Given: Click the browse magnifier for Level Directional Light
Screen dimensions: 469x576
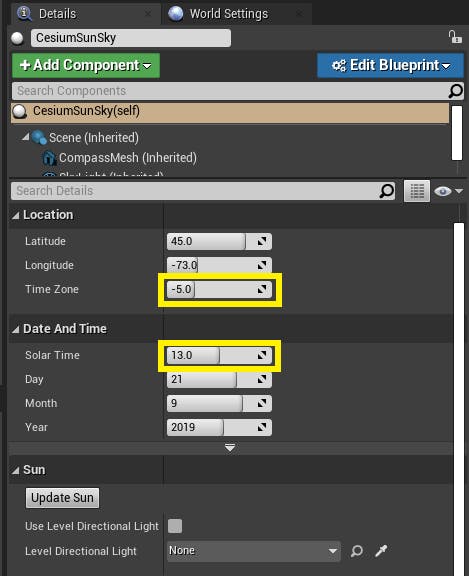Looking at the screenshot, I should [x=356, y=551].
